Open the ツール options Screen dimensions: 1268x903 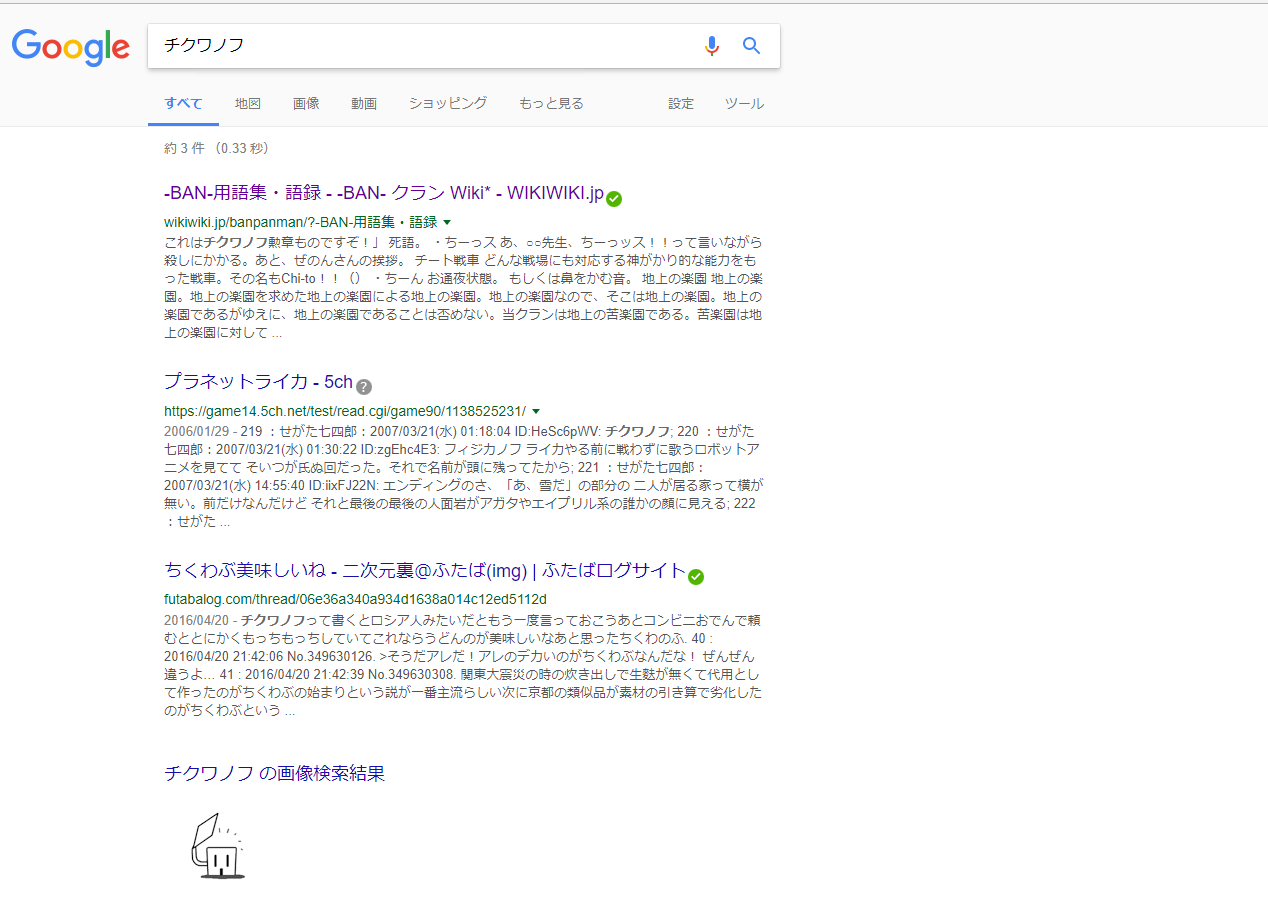tap(744, 103)
